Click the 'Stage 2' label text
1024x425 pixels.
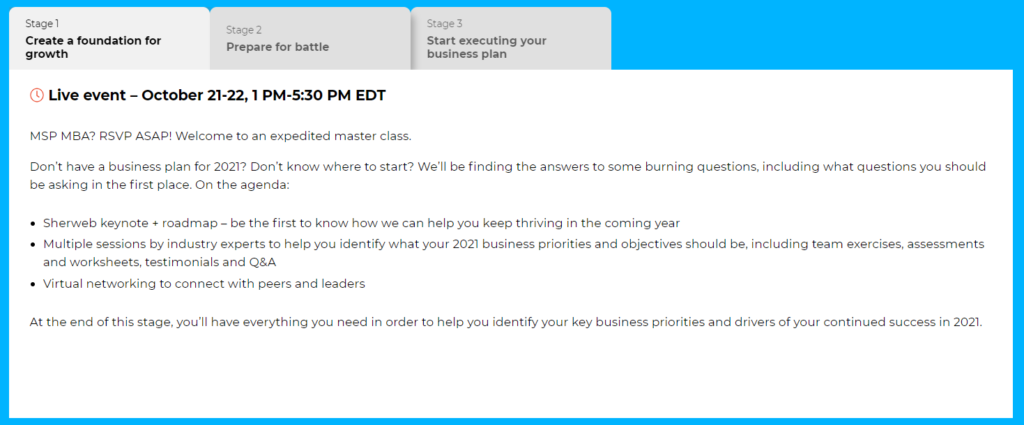tap(244, 29)
